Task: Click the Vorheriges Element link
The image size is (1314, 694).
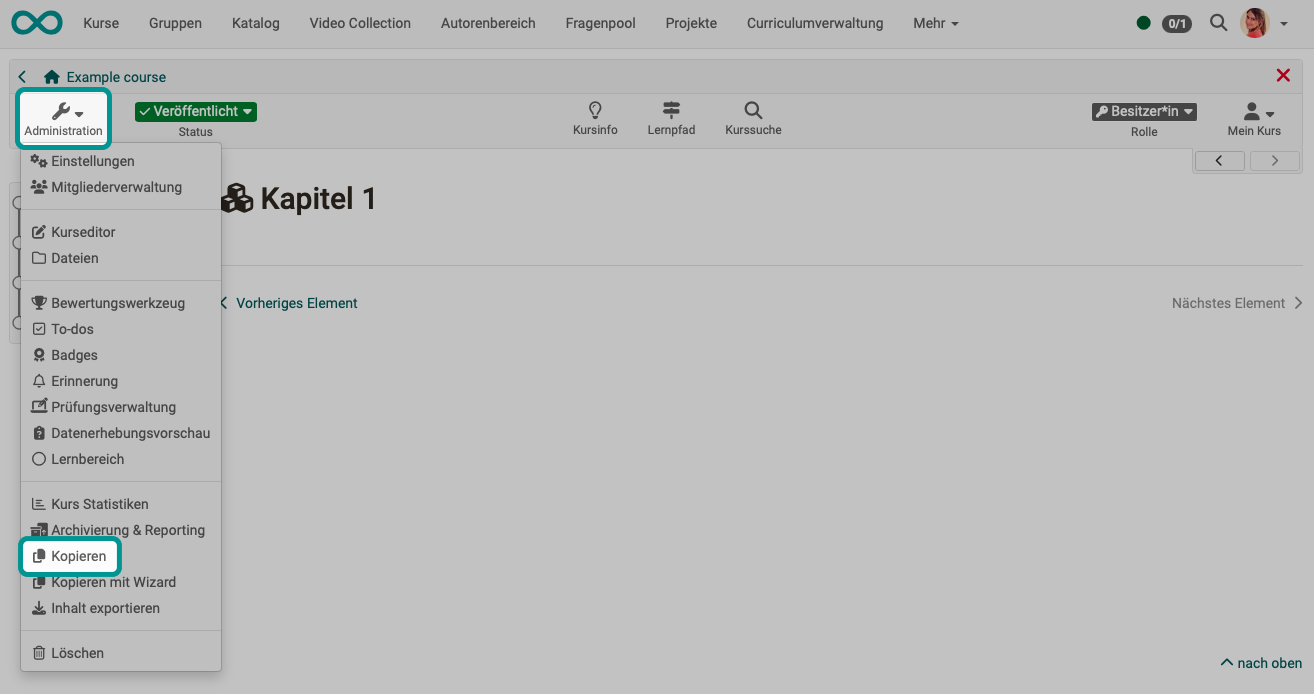Action: [x=296, y=303]
